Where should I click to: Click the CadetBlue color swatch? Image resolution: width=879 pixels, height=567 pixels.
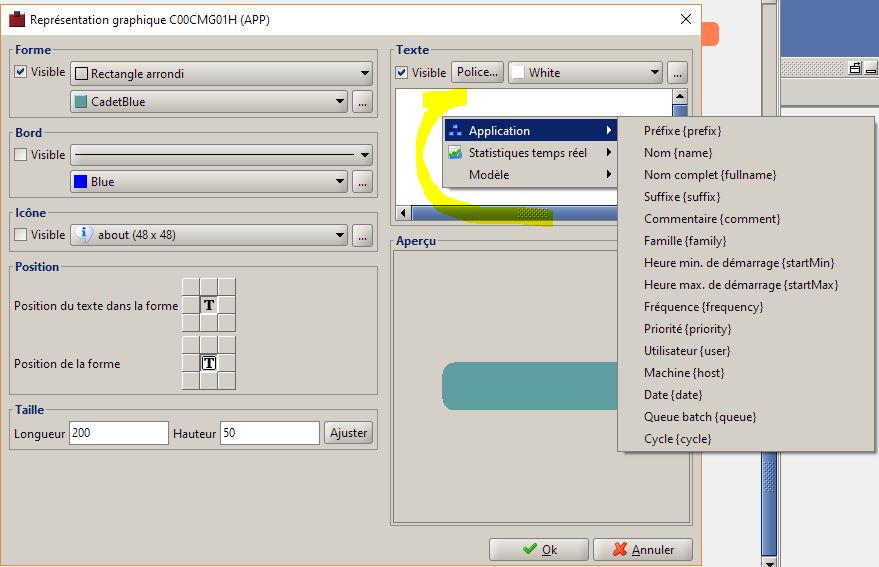pos(81,102)
